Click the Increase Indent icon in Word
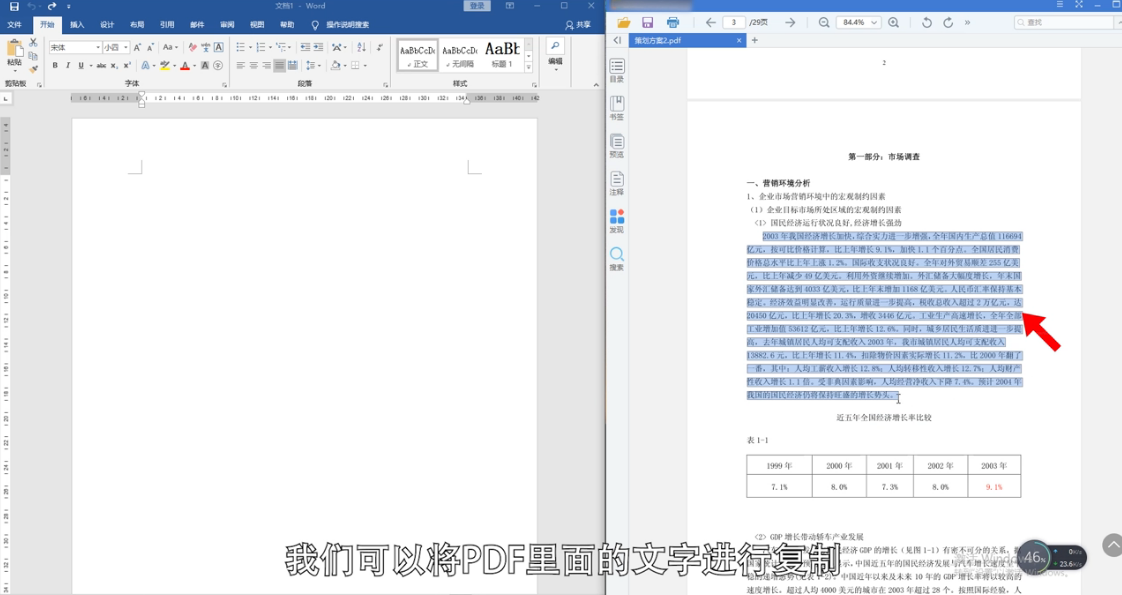Image resolution: width=1122 pixels, height=595 pixels. 318,47
